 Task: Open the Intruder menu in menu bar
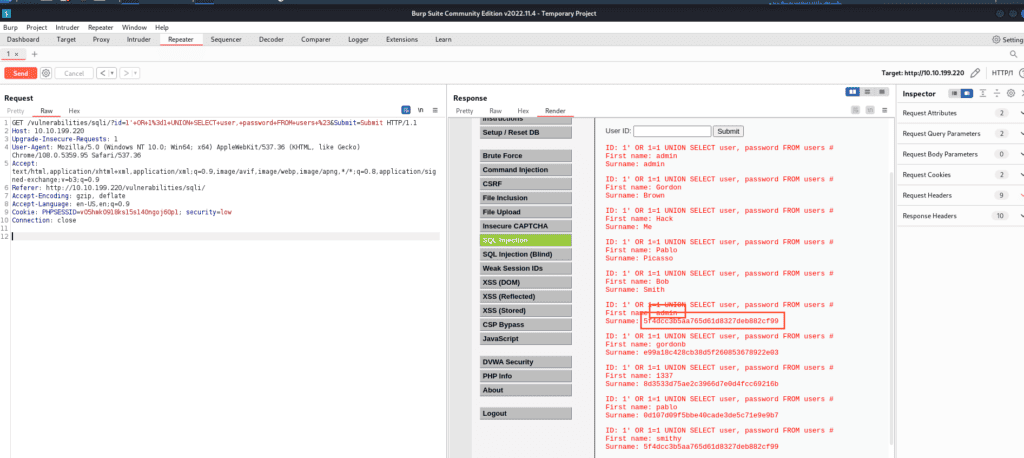(x=67, y=27)
